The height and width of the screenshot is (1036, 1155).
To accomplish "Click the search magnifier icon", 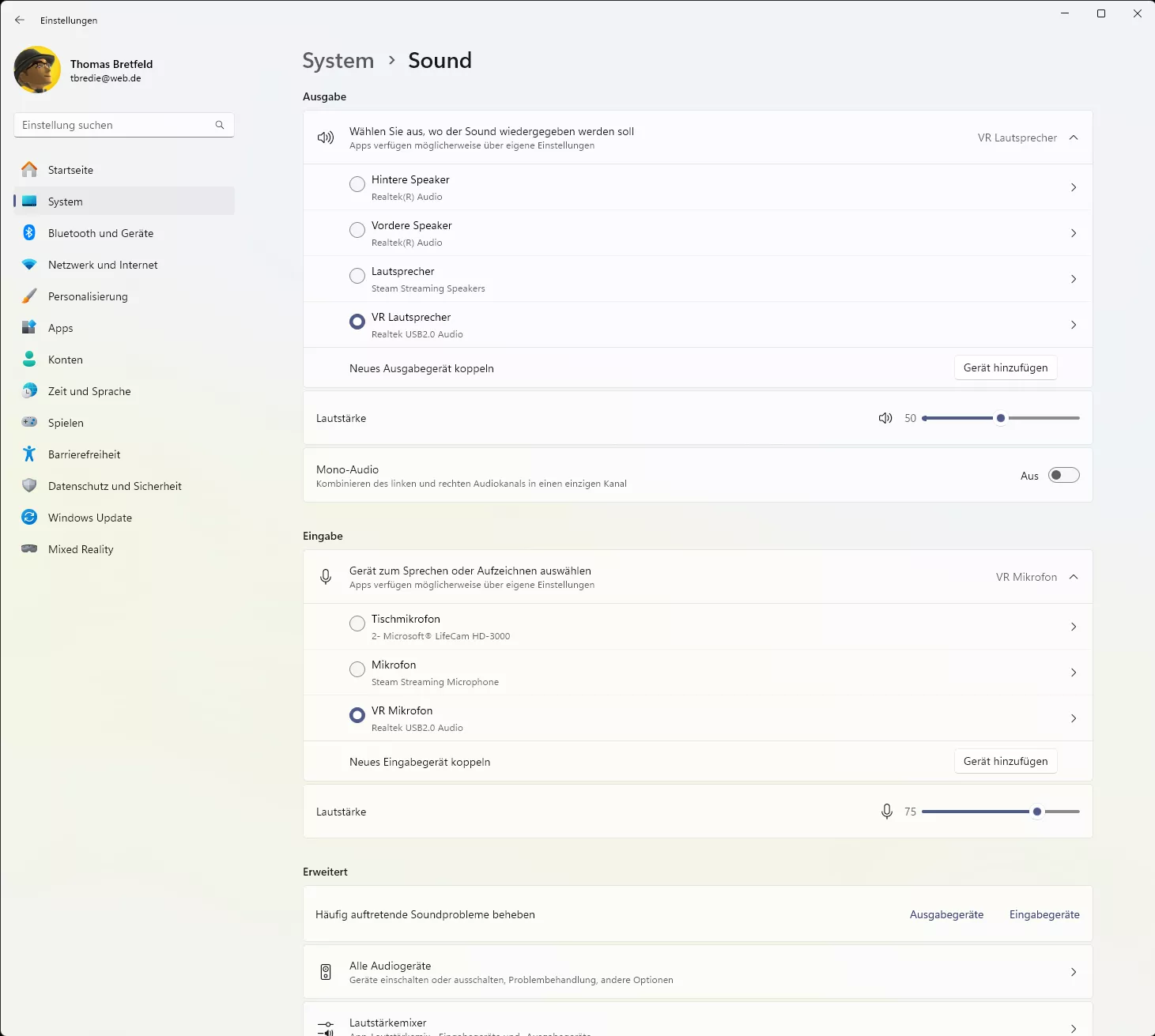I will pyautogui.click(x=220, y=125).
